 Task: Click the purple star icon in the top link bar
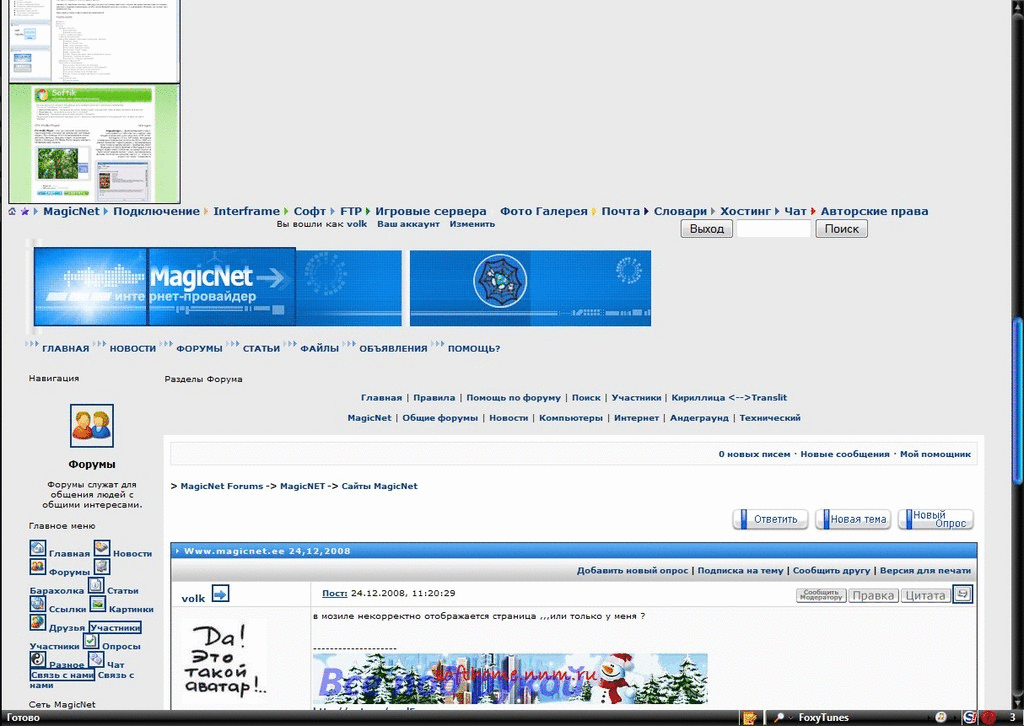click(x=25, y=212)
